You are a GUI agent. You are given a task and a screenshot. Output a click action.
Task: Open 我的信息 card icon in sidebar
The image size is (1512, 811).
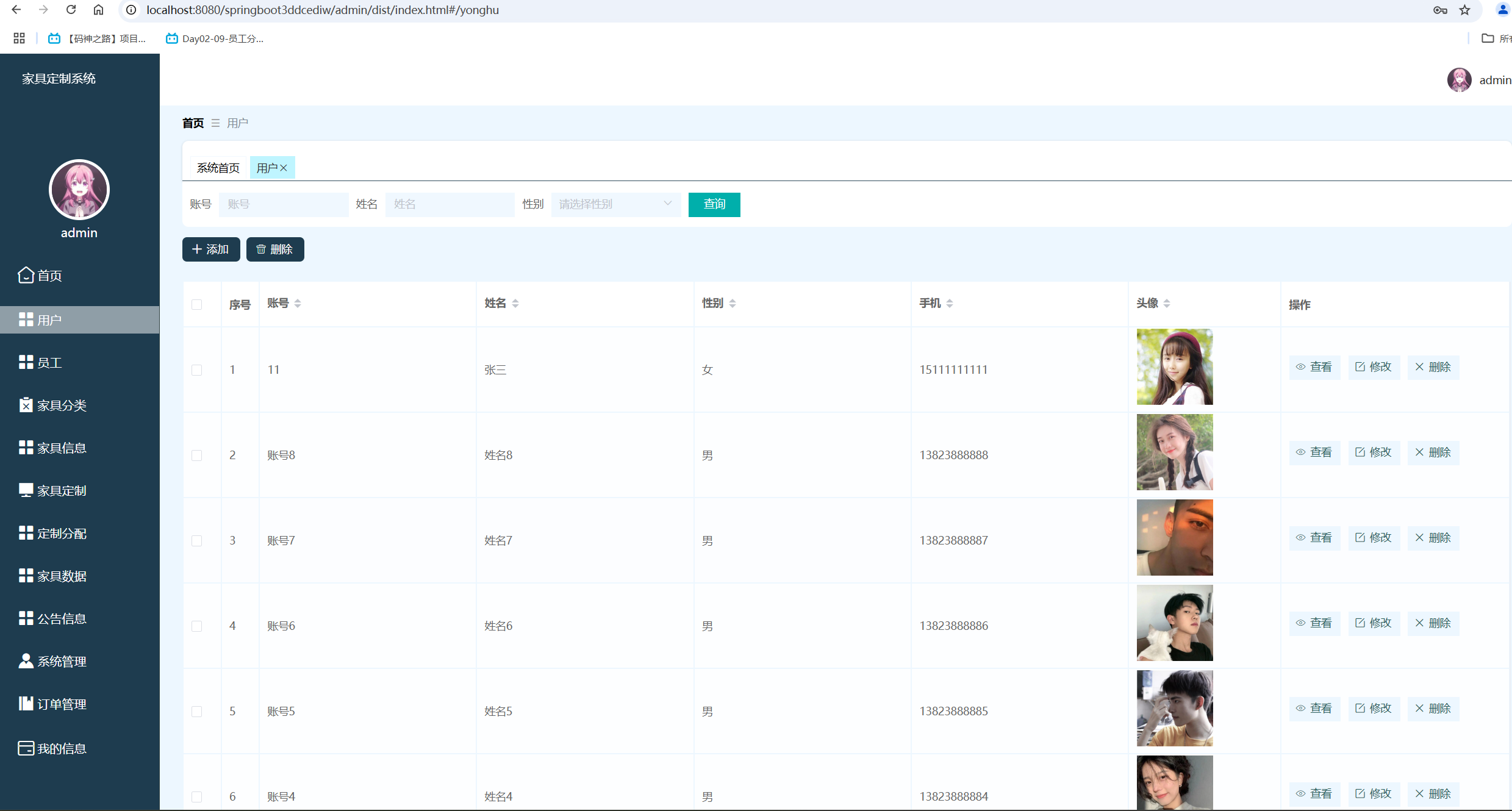tap(26, 748)
